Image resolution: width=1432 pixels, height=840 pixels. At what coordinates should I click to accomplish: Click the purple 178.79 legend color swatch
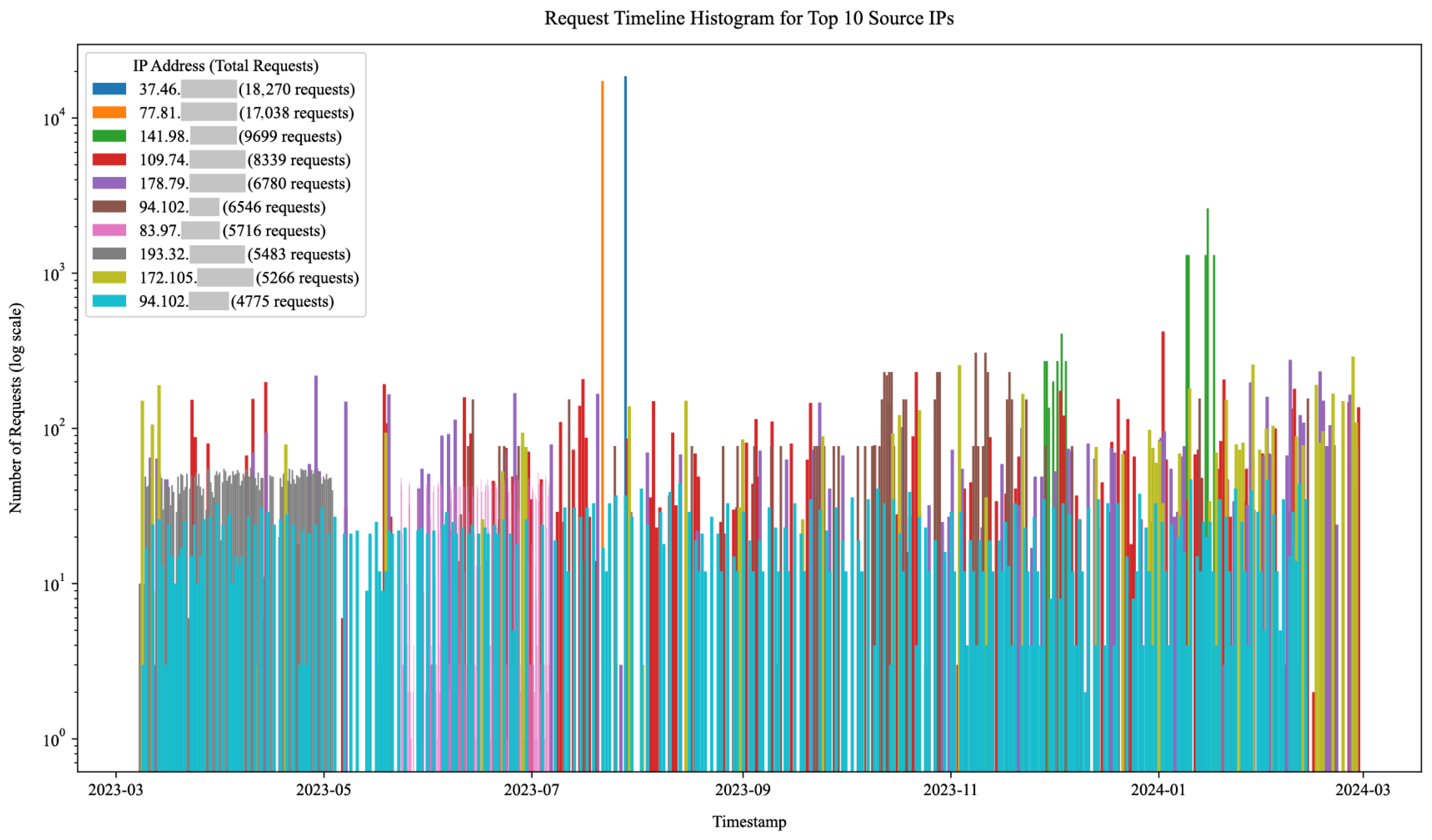click(109, 183)
